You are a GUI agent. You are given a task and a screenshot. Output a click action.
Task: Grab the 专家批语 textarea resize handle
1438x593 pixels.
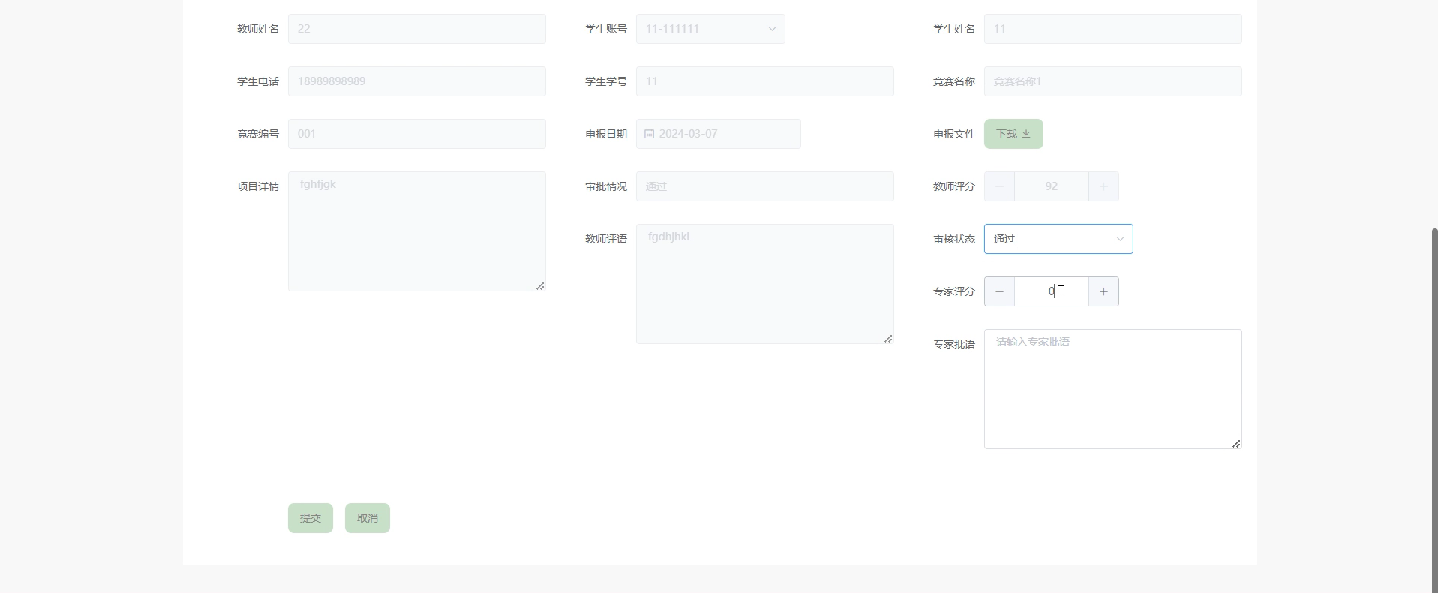1236,443
